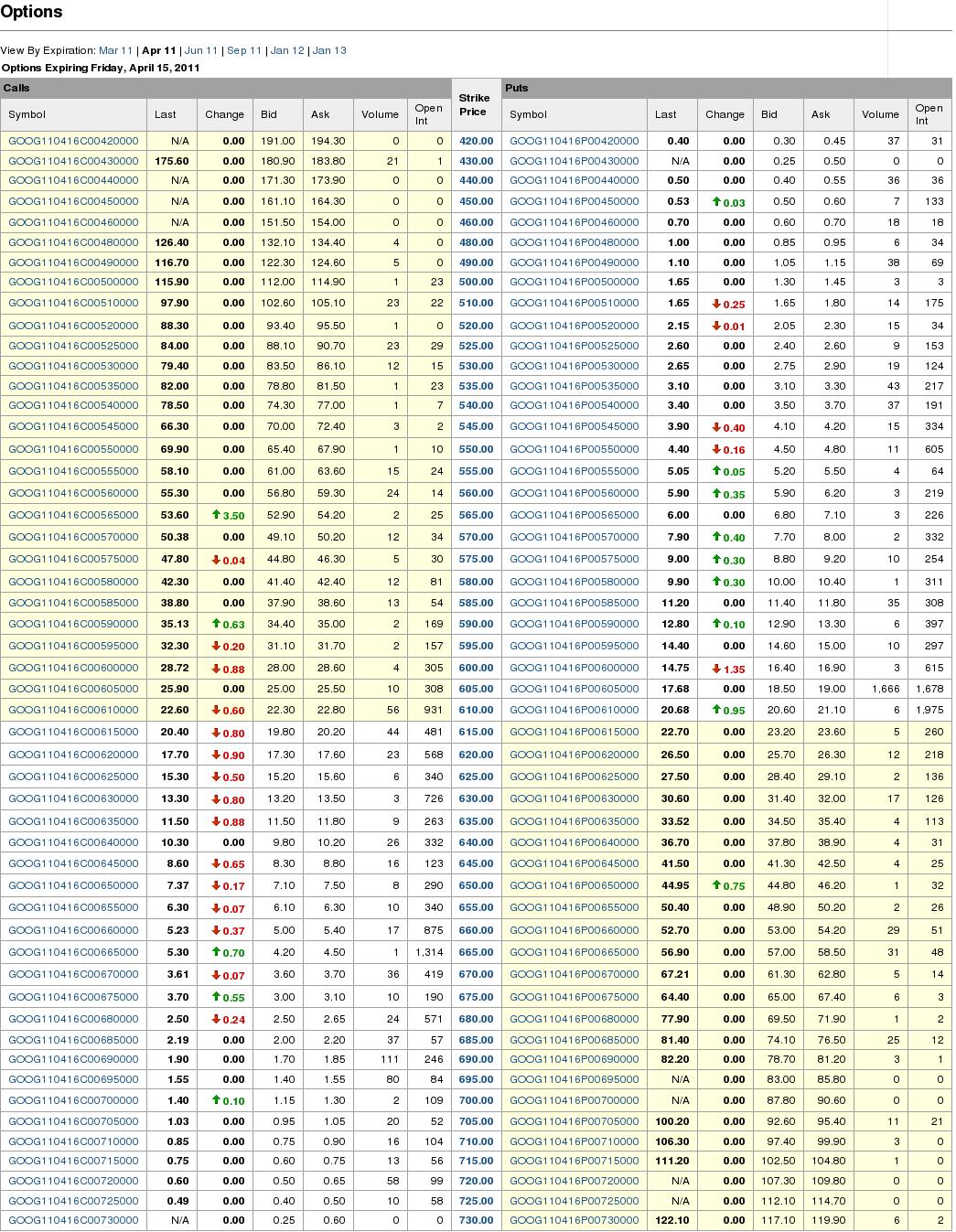Click open interest 1,314 on the 665 call
Viewport: 956px width, 1232px height.
click(x=428, y=952)
